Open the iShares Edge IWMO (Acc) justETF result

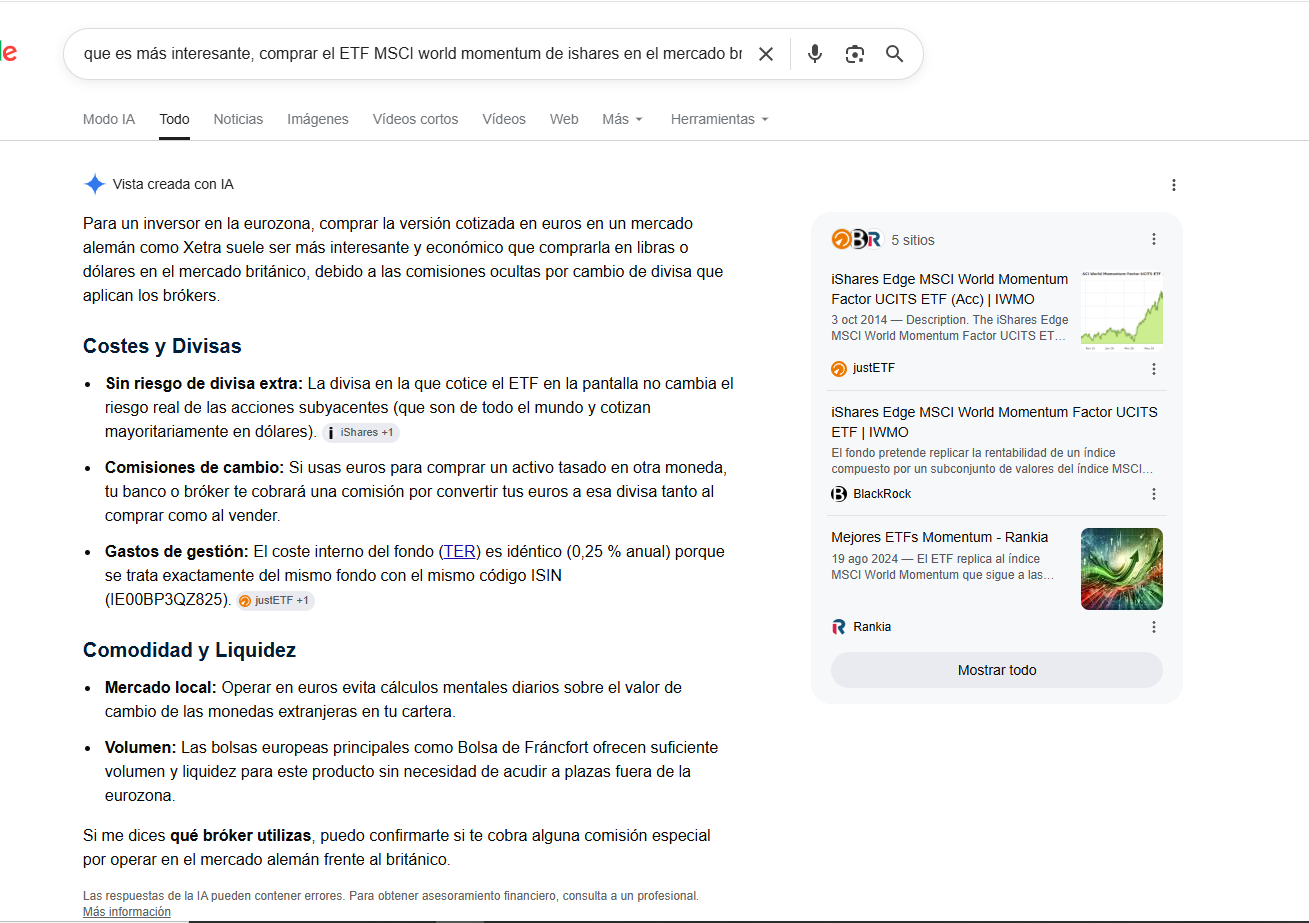[949, 289]
